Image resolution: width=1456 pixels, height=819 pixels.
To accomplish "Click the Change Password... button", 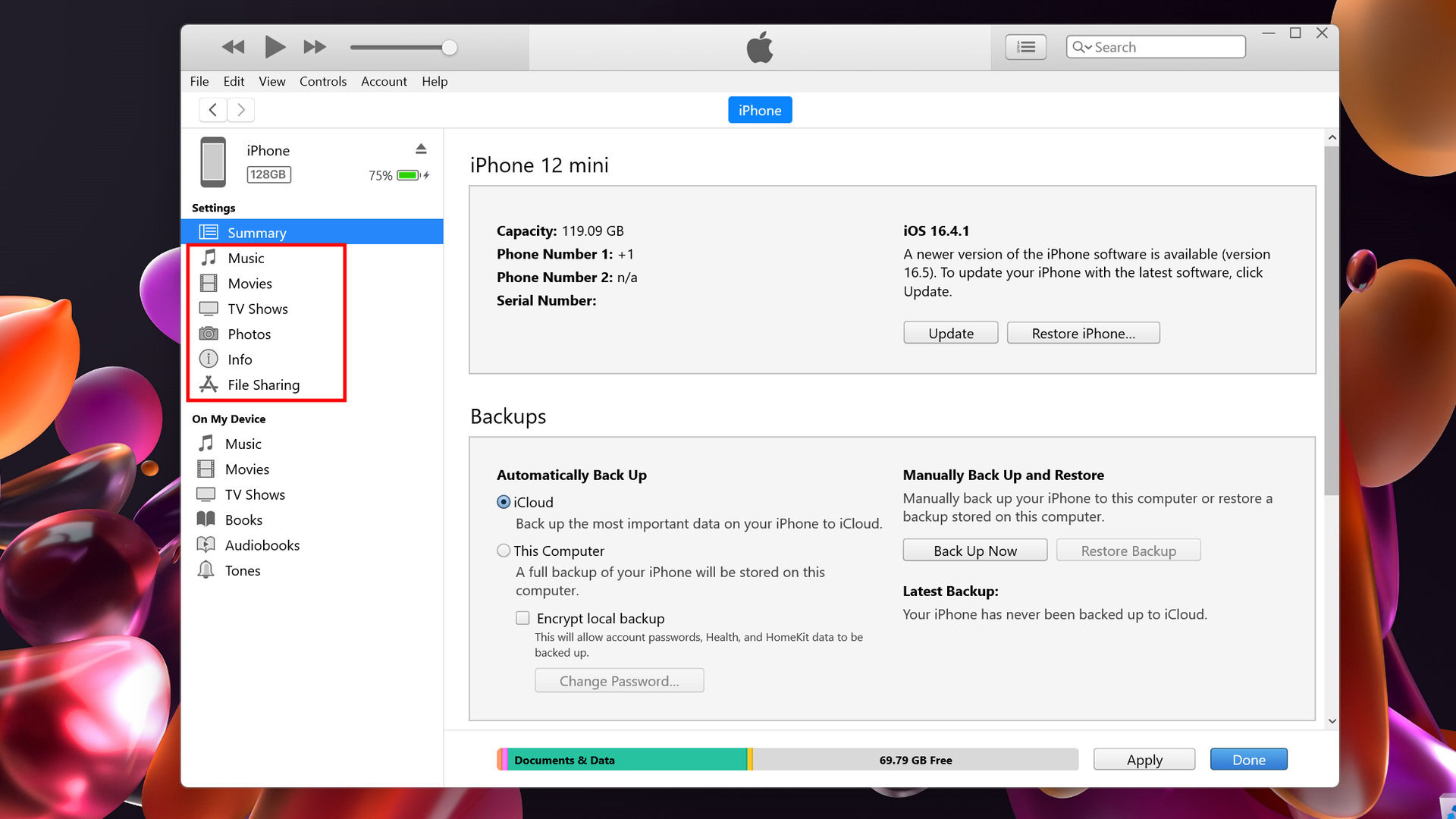I will click(x=619, y=680).
